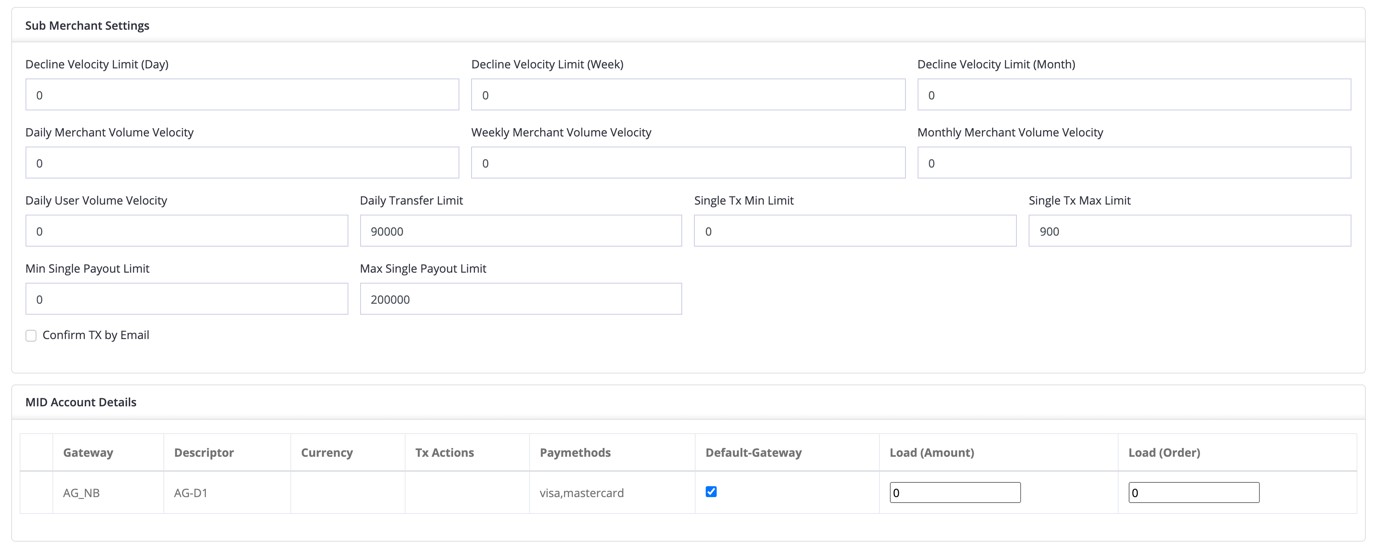Select the Single Tx Min Limit input

click(855, 231)
